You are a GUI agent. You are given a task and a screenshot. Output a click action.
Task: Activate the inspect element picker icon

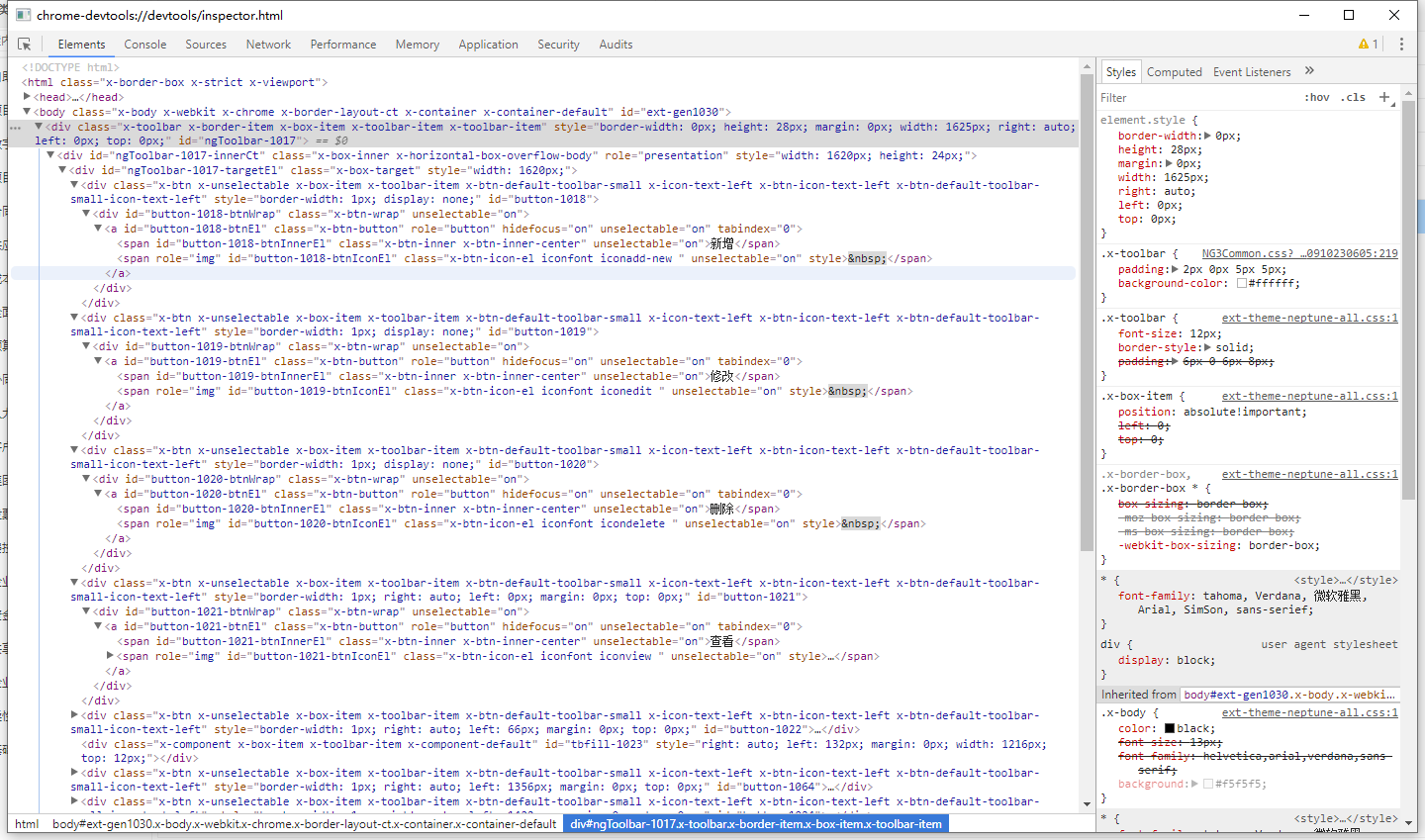coord(25,45)
